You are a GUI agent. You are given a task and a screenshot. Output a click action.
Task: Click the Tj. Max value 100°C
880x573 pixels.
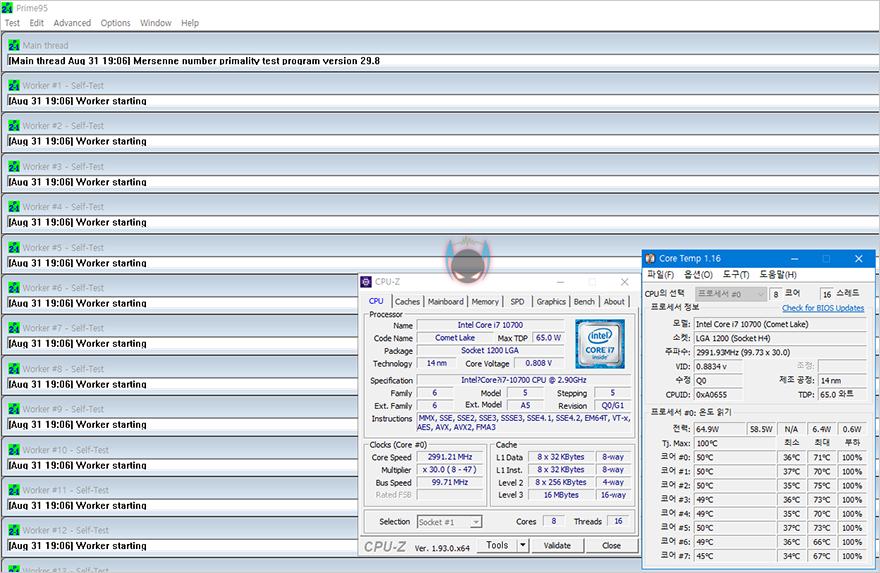tap(735, 443)
